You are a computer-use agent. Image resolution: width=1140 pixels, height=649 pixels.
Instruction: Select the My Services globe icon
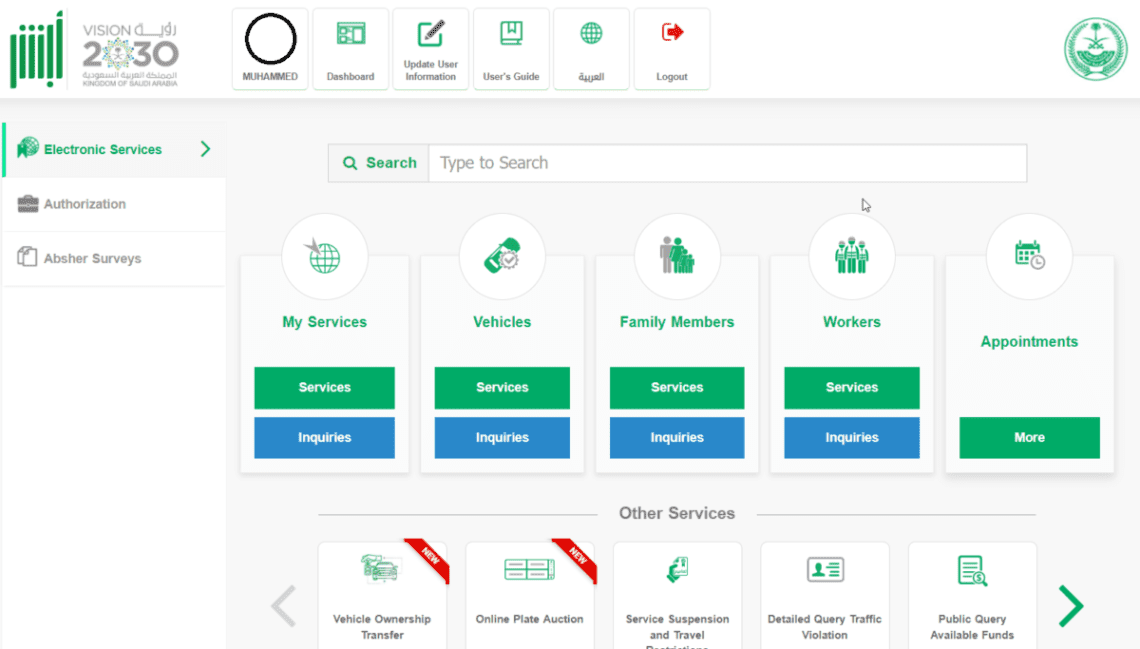coord(324,256)
